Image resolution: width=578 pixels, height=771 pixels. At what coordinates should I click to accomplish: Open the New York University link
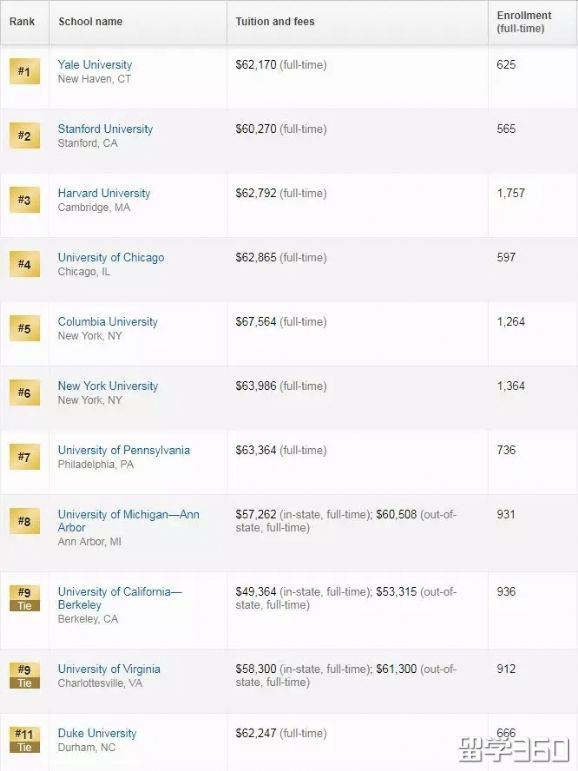coord(108,386)
